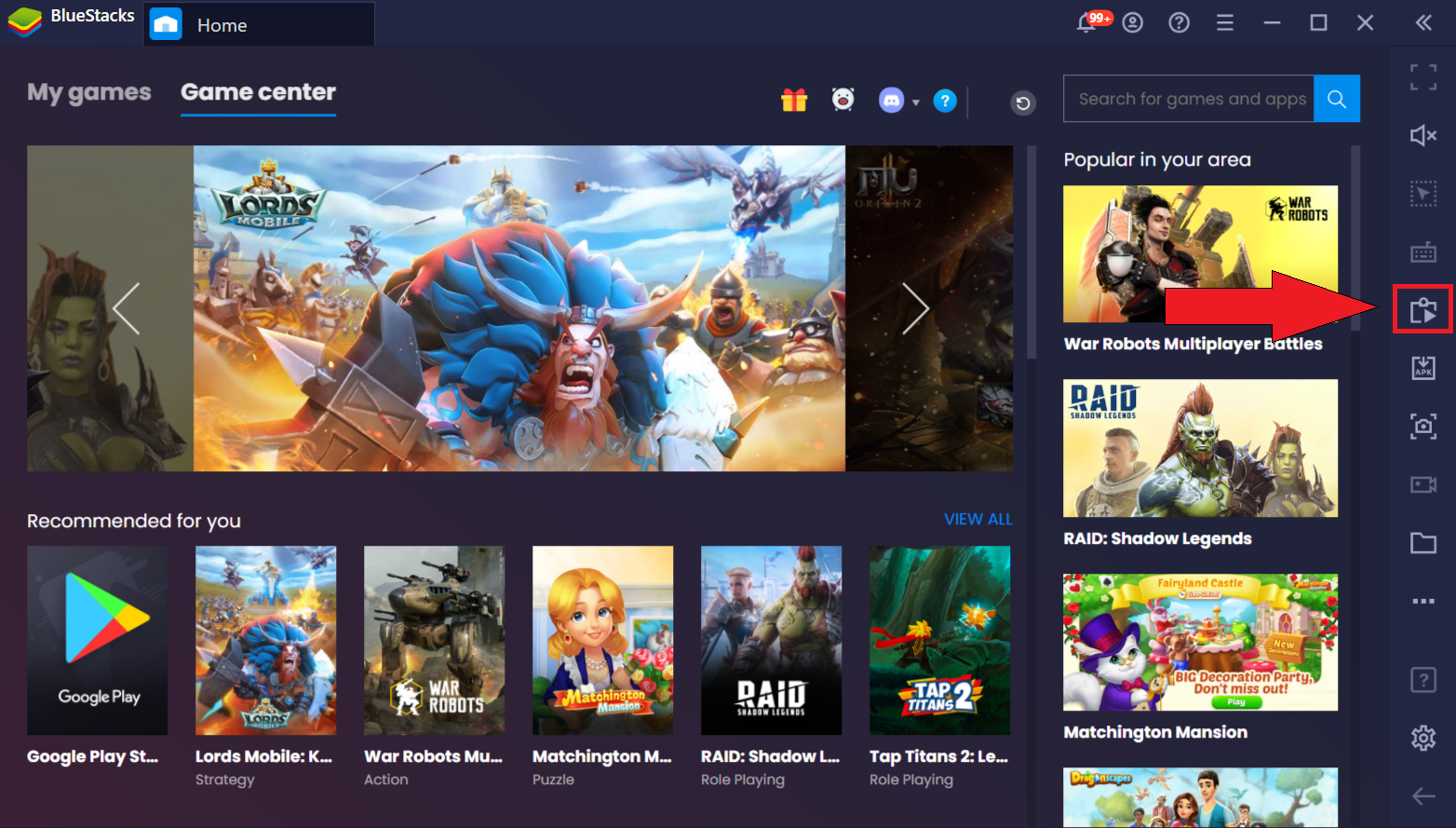Open the account profile icon
The image size is (1456, 828).
click(1133, 22)
